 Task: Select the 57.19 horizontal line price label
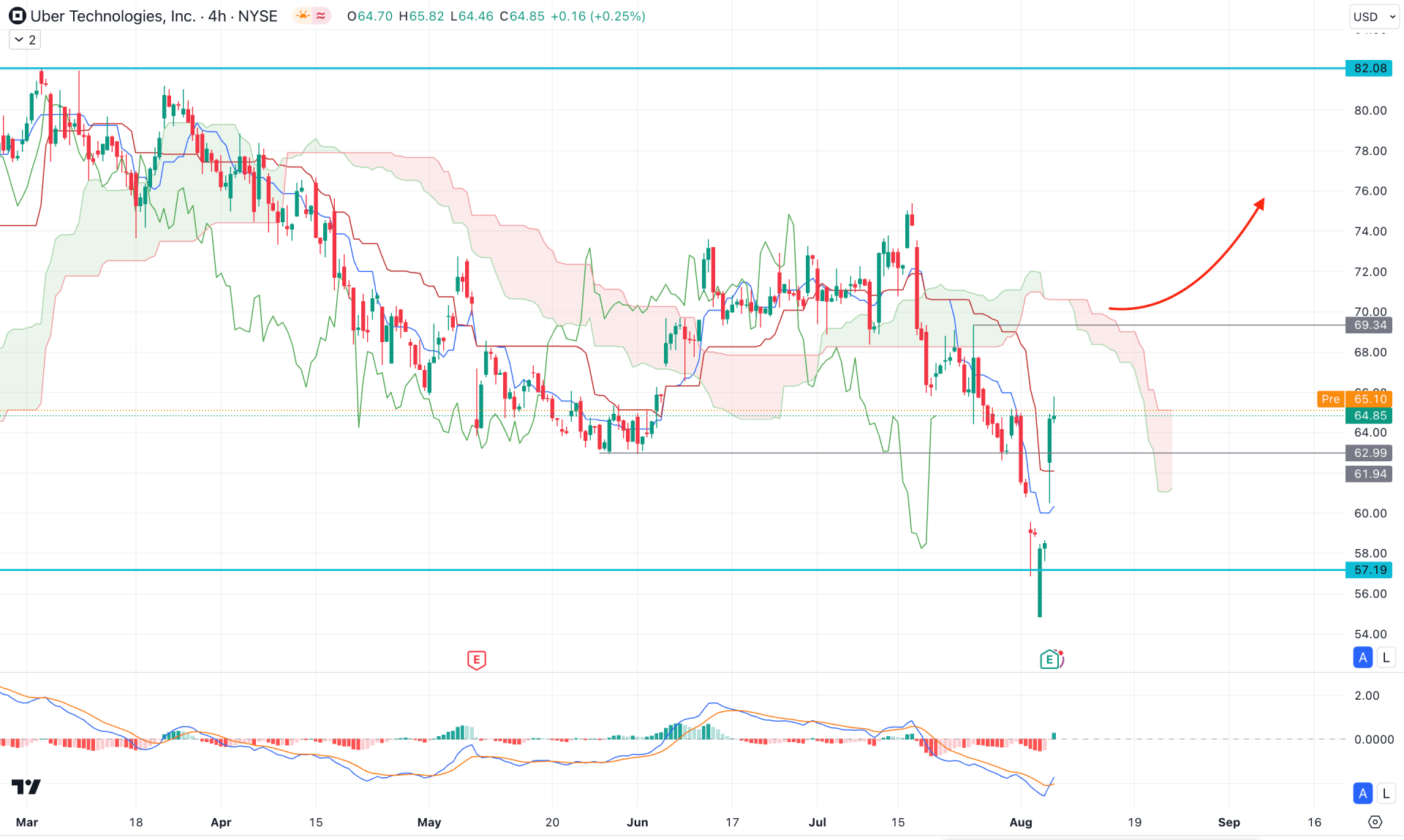pyautogui.click(x=1370, y=570)
